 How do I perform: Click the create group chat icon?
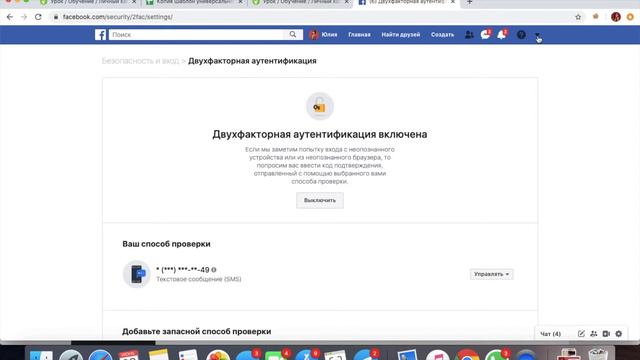tap(593, 333)
